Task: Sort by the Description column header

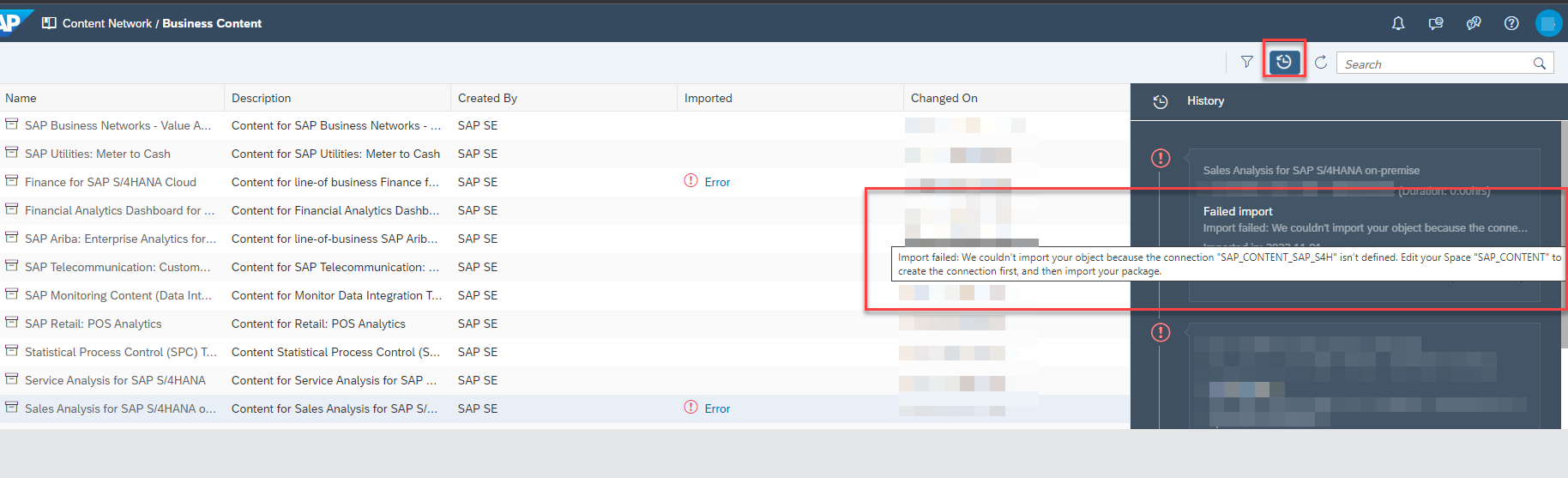Action: click(x=337, y=98)
